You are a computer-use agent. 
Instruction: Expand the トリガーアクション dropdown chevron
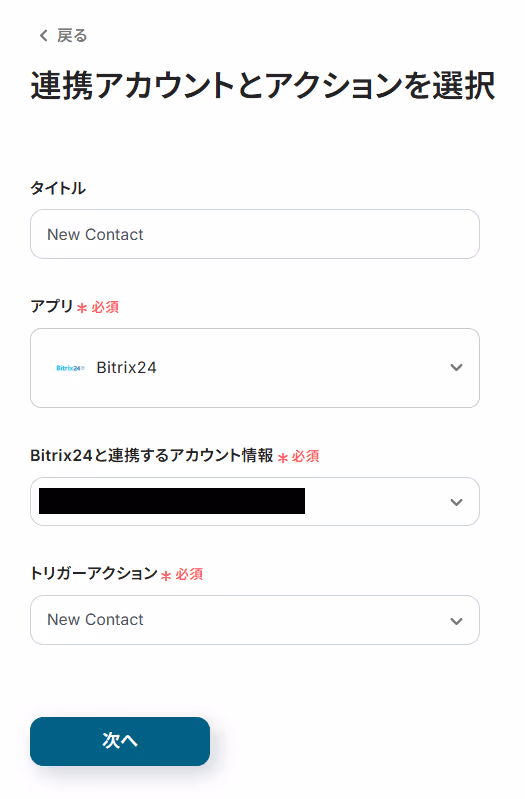pyautogui.click(x=456, y=621)
